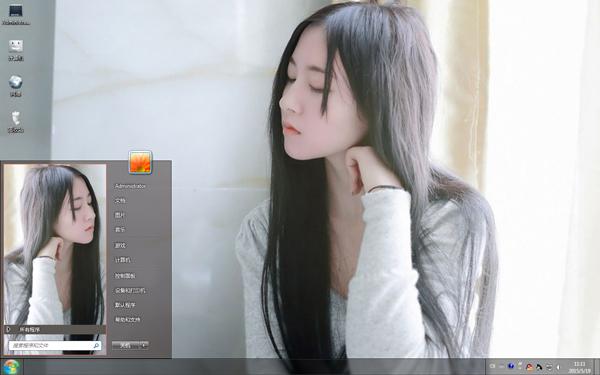This screenshot has width=600, height=375.
Task: Click the network connection tray icon
Action: point(549,367)
